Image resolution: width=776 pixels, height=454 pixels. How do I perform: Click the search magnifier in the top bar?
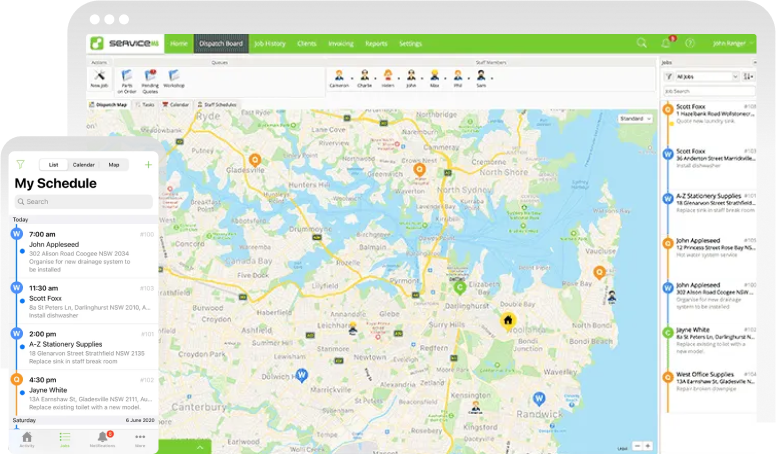(x=642, y=43)
